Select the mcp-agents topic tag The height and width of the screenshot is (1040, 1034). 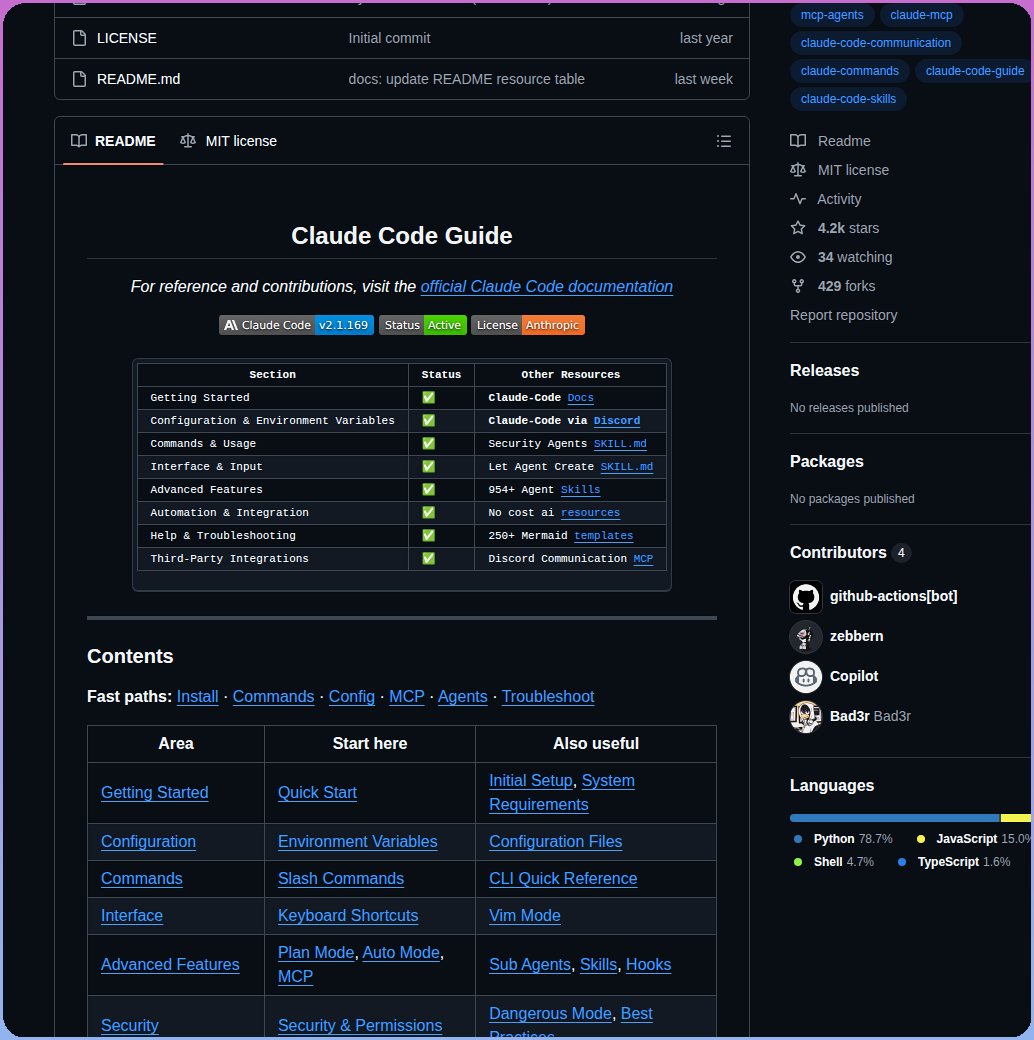(x=832, y=15)
